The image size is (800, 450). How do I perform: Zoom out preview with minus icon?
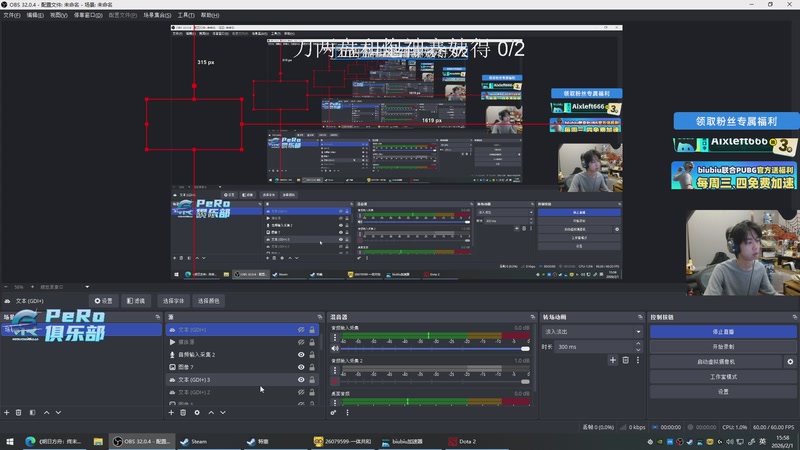pyautogui.click(x=6, y=287)
